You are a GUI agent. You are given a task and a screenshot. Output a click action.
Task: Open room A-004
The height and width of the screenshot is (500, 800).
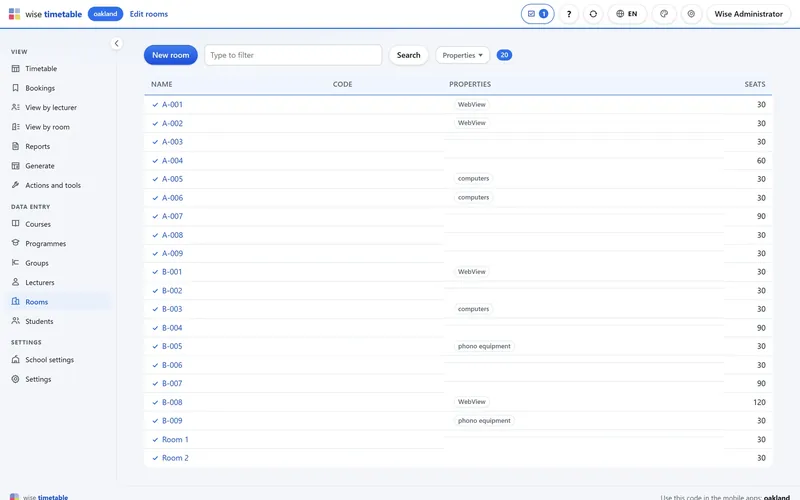(172, 160)
